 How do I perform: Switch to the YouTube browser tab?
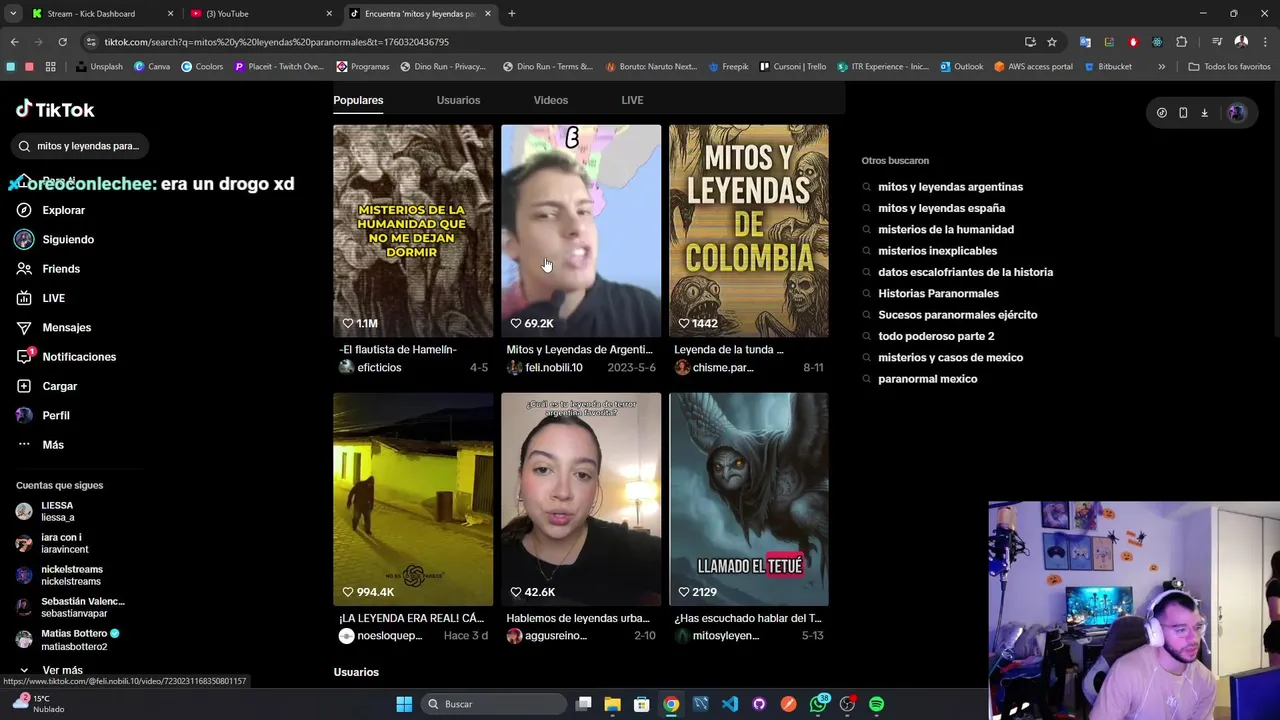pyautogui.click(x=260, y=14)
